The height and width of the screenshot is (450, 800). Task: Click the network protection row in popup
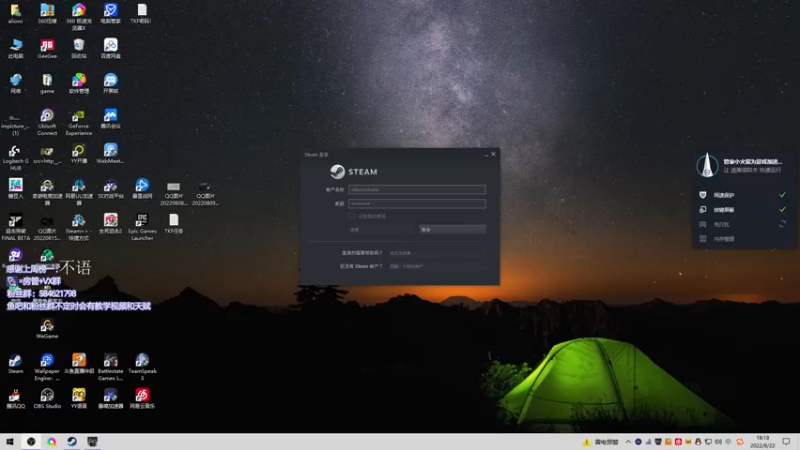[x=742, y=195]
